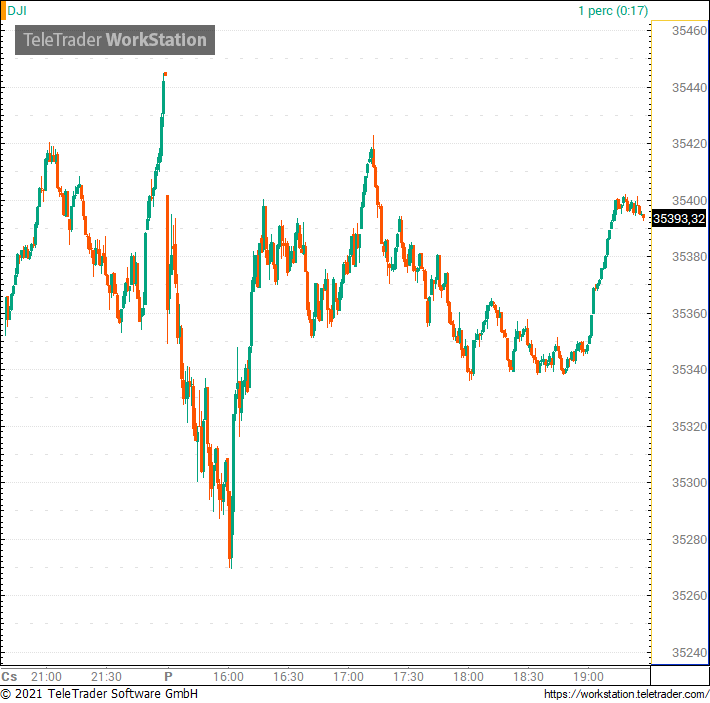This screenshot has height=703, width=710.
Task: Click the 21:30 time axis label
Action: tap(106, 677)
